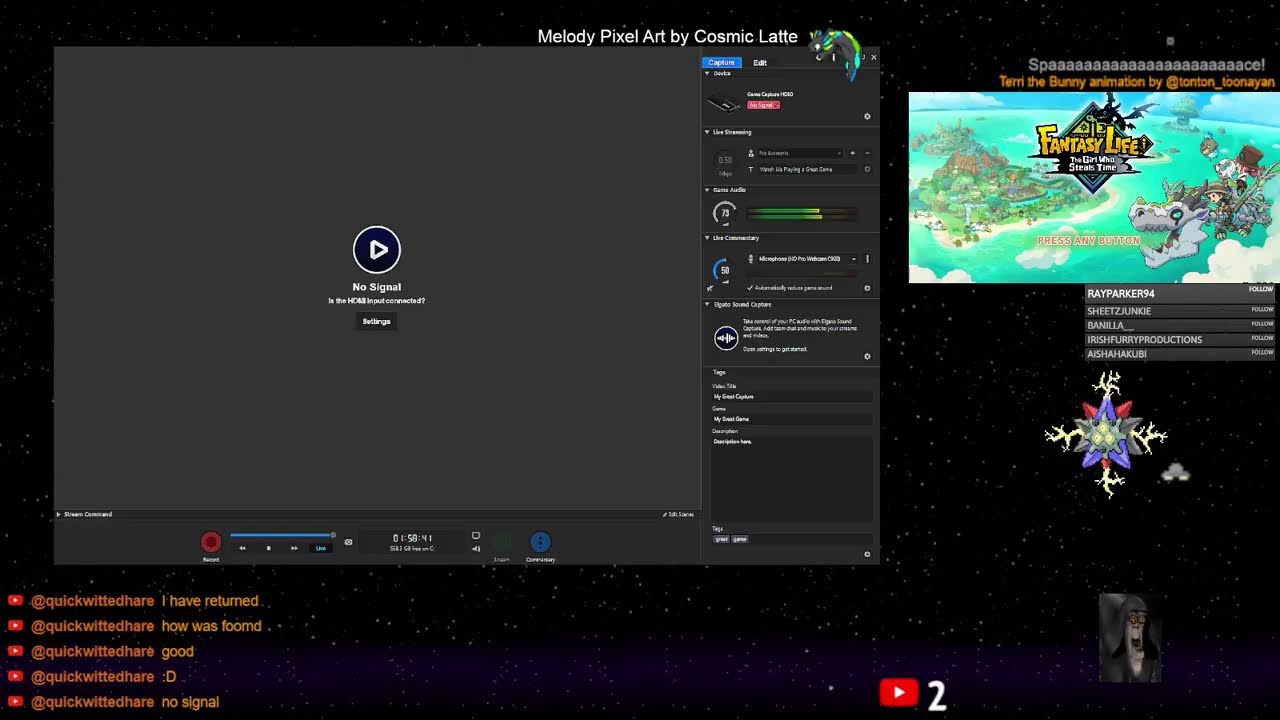Collapse the Device section
This screenshot has height=720, width=1280.
707,73
